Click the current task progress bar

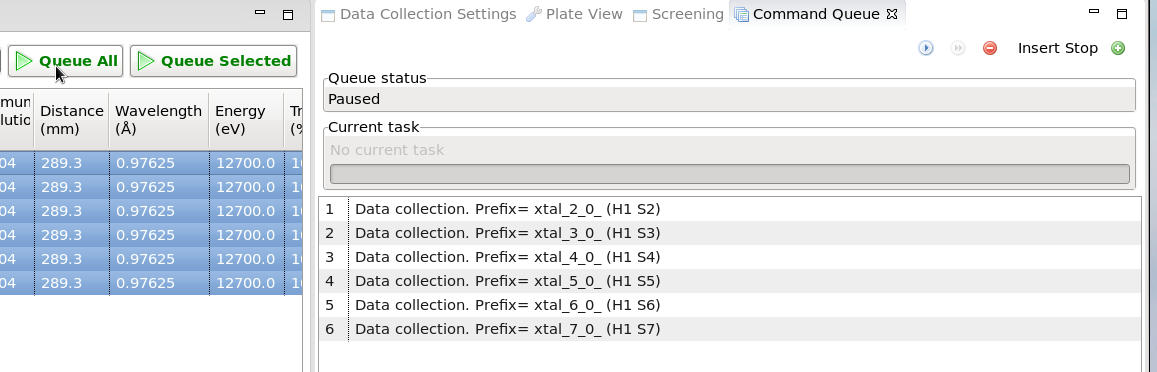730,173
